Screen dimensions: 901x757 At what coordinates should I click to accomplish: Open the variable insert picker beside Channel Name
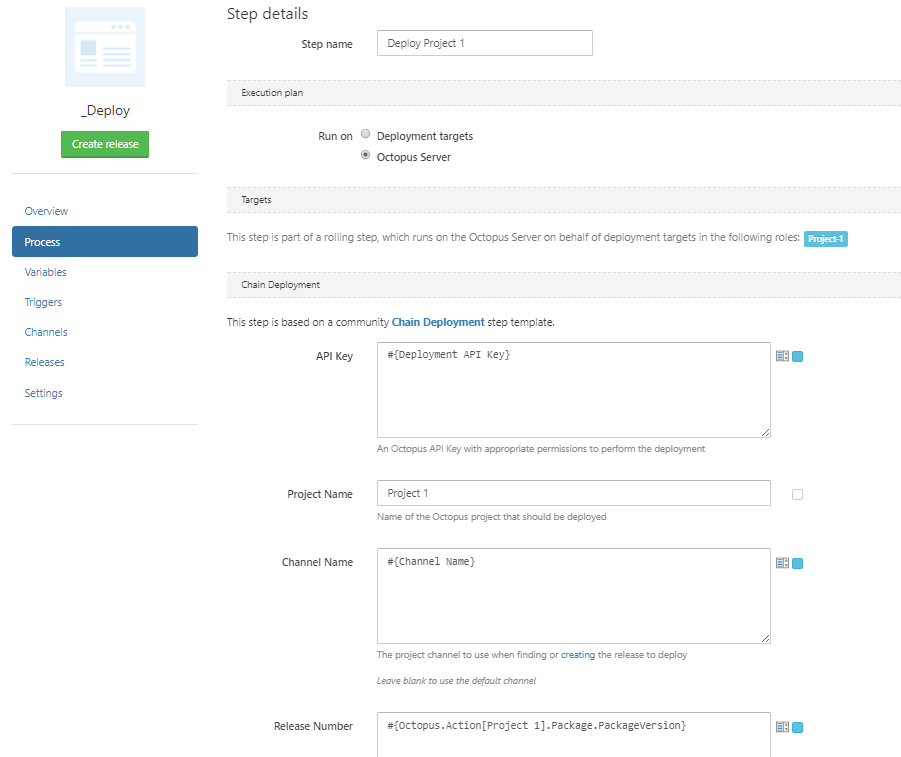tap(782, 562)
